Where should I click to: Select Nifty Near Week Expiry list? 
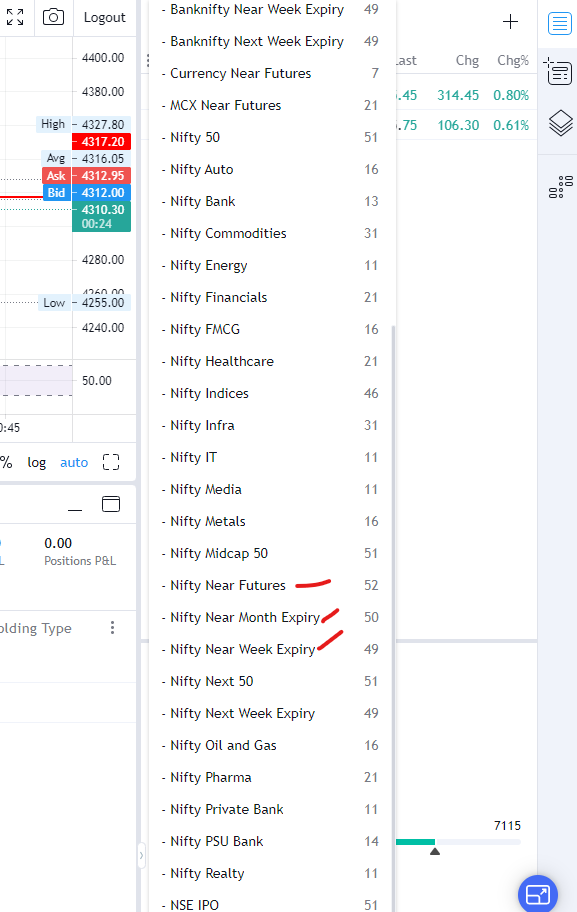[271, 649]
